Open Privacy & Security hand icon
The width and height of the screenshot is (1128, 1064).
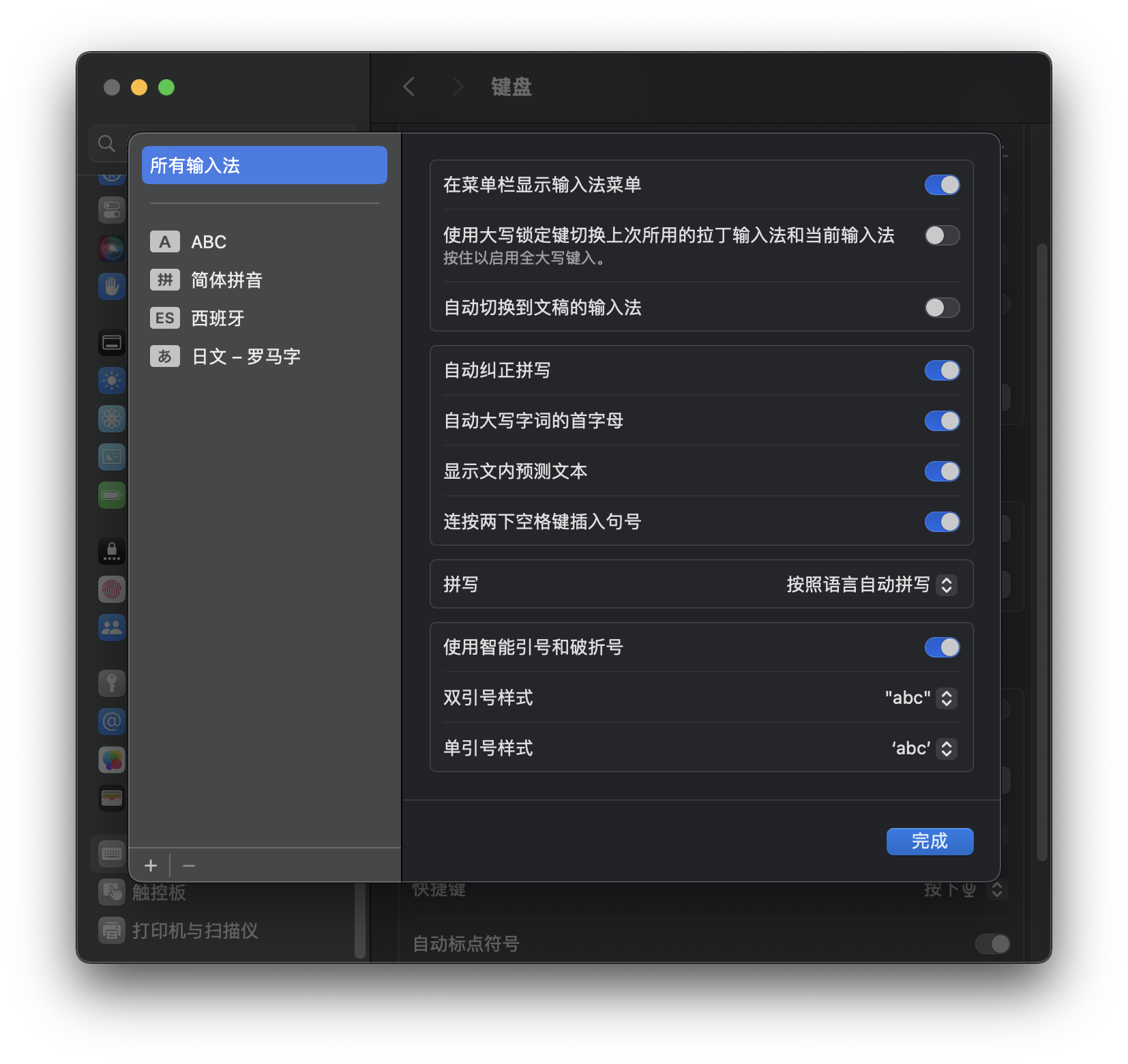112,286
